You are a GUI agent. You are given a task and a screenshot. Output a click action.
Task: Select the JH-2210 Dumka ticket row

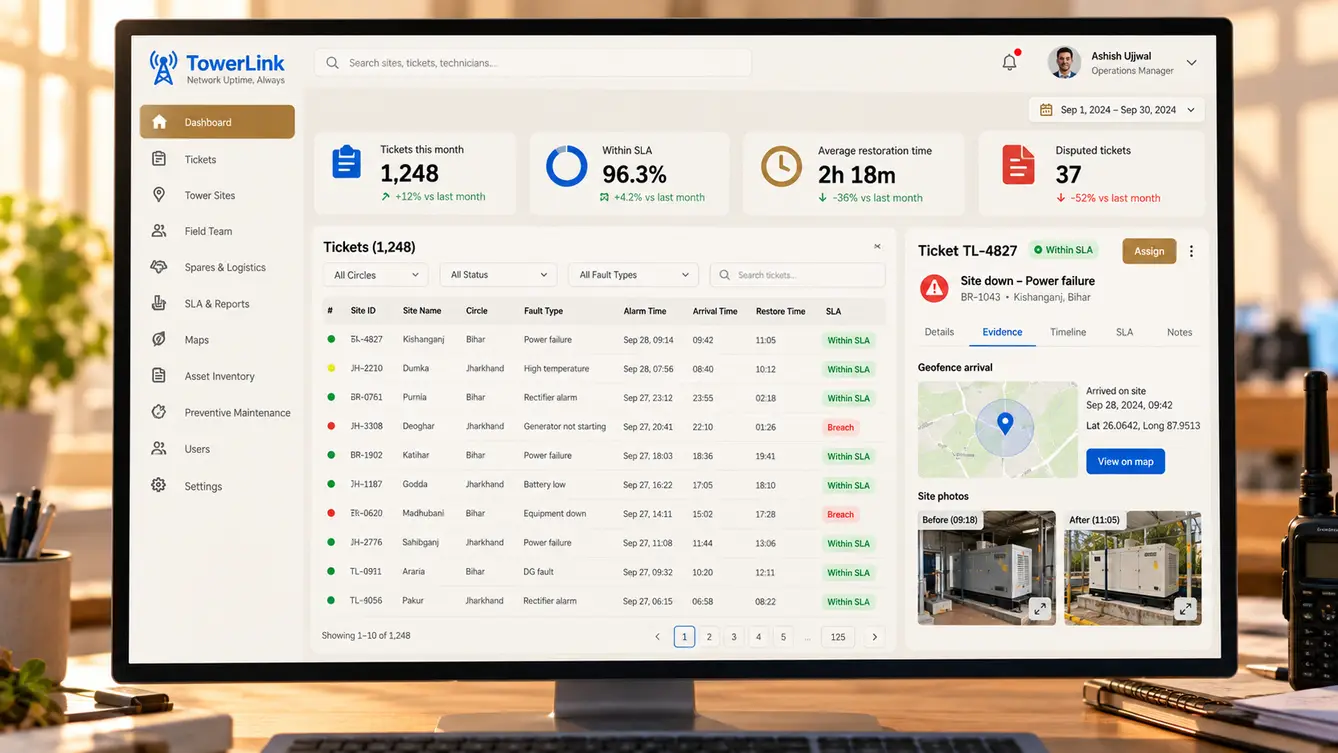pos(604,369)
